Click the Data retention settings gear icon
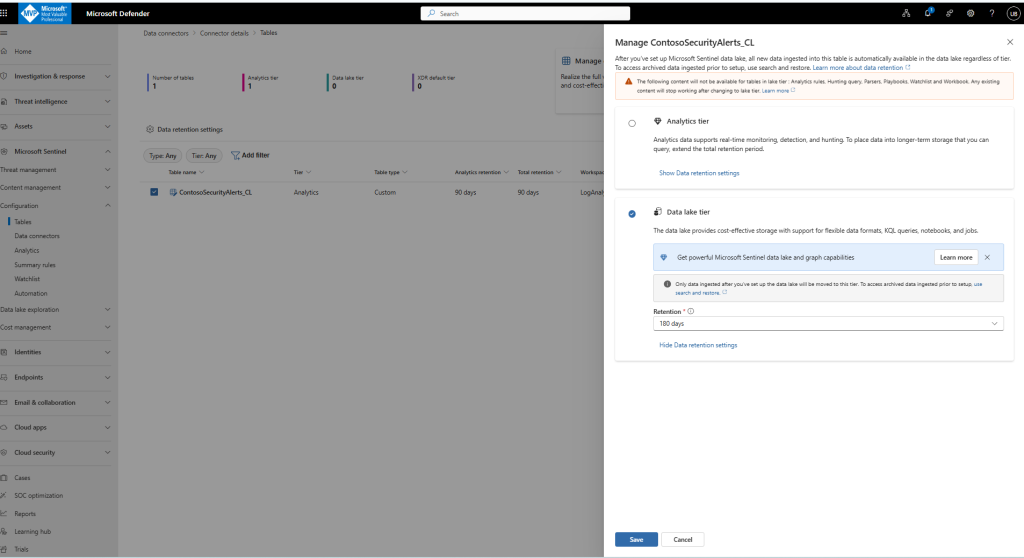This screenshot has width=1024, height=558. click(x=150, y=129)
